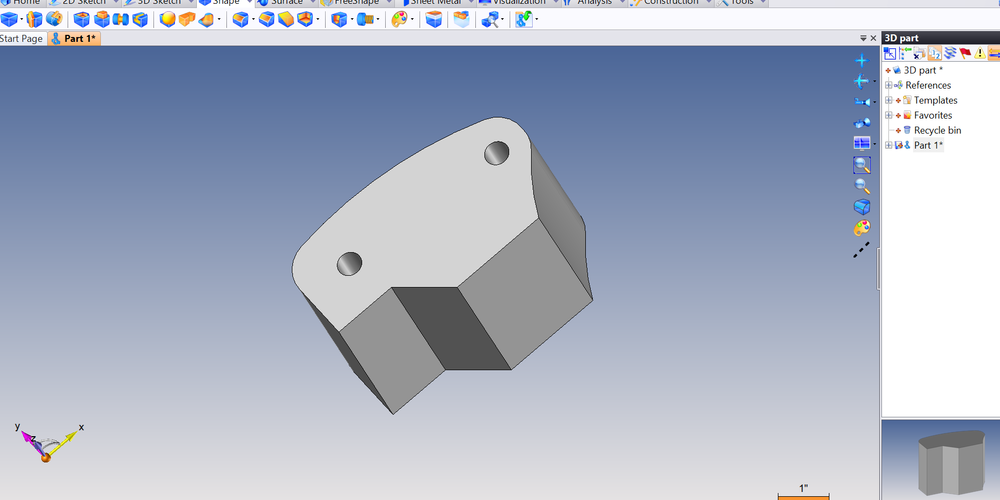Screen dimensions: 1000x500
Task: Click the red flag icon in 3D part panel
Action: [964, 54]
